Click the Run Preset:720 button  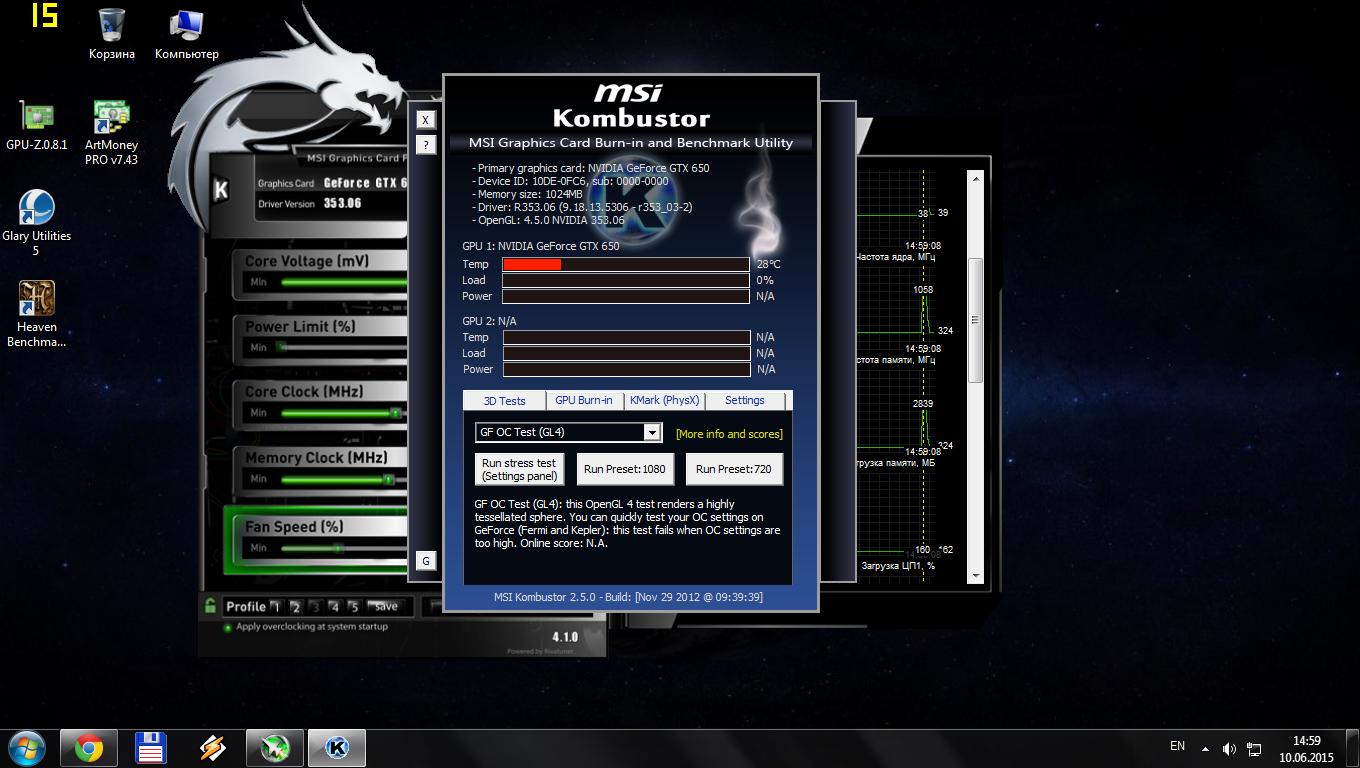(x=734, y=469)
